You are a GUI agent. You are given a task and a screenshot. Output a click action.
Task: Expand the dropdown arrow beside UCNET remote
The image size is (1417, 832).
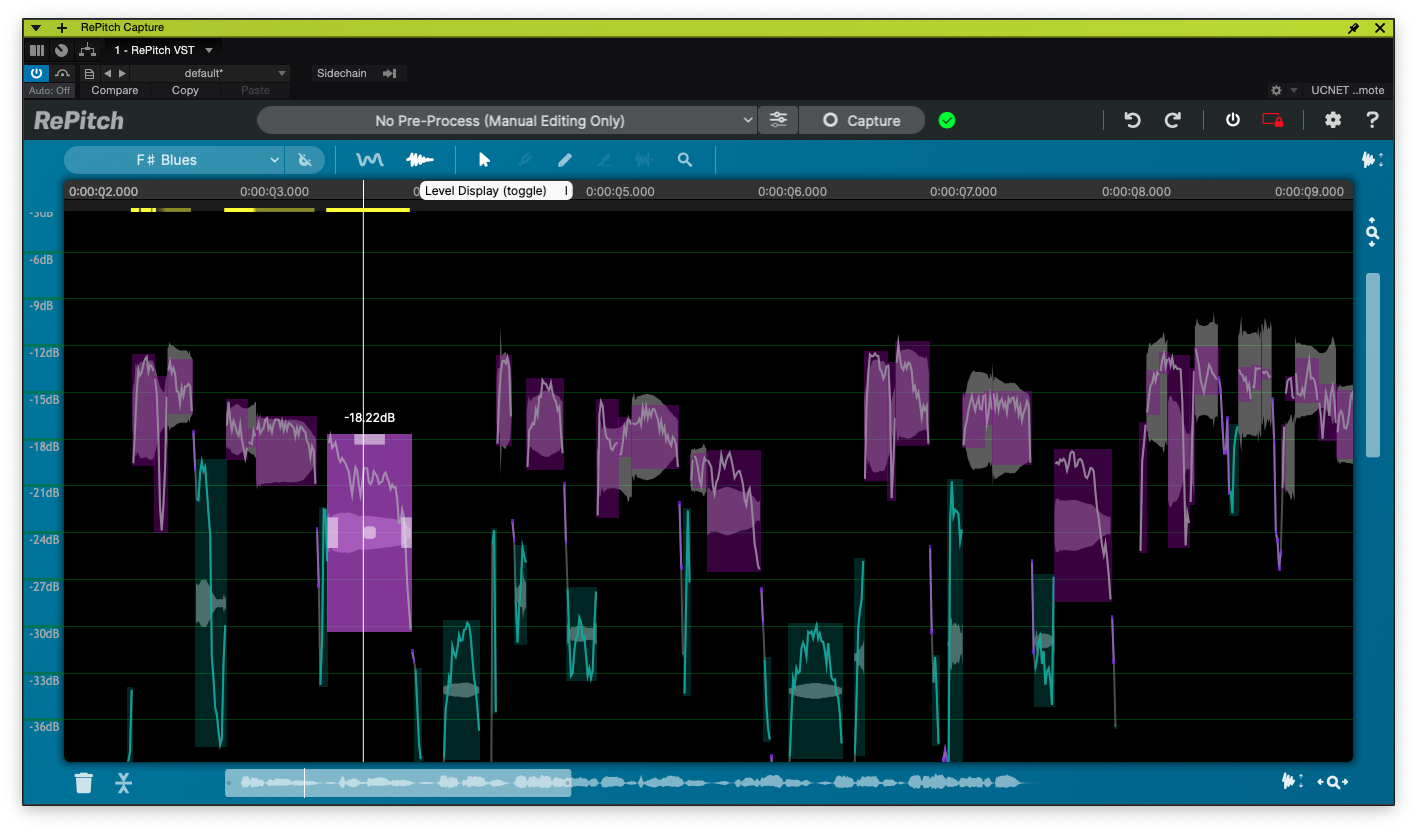point(1294,90)
